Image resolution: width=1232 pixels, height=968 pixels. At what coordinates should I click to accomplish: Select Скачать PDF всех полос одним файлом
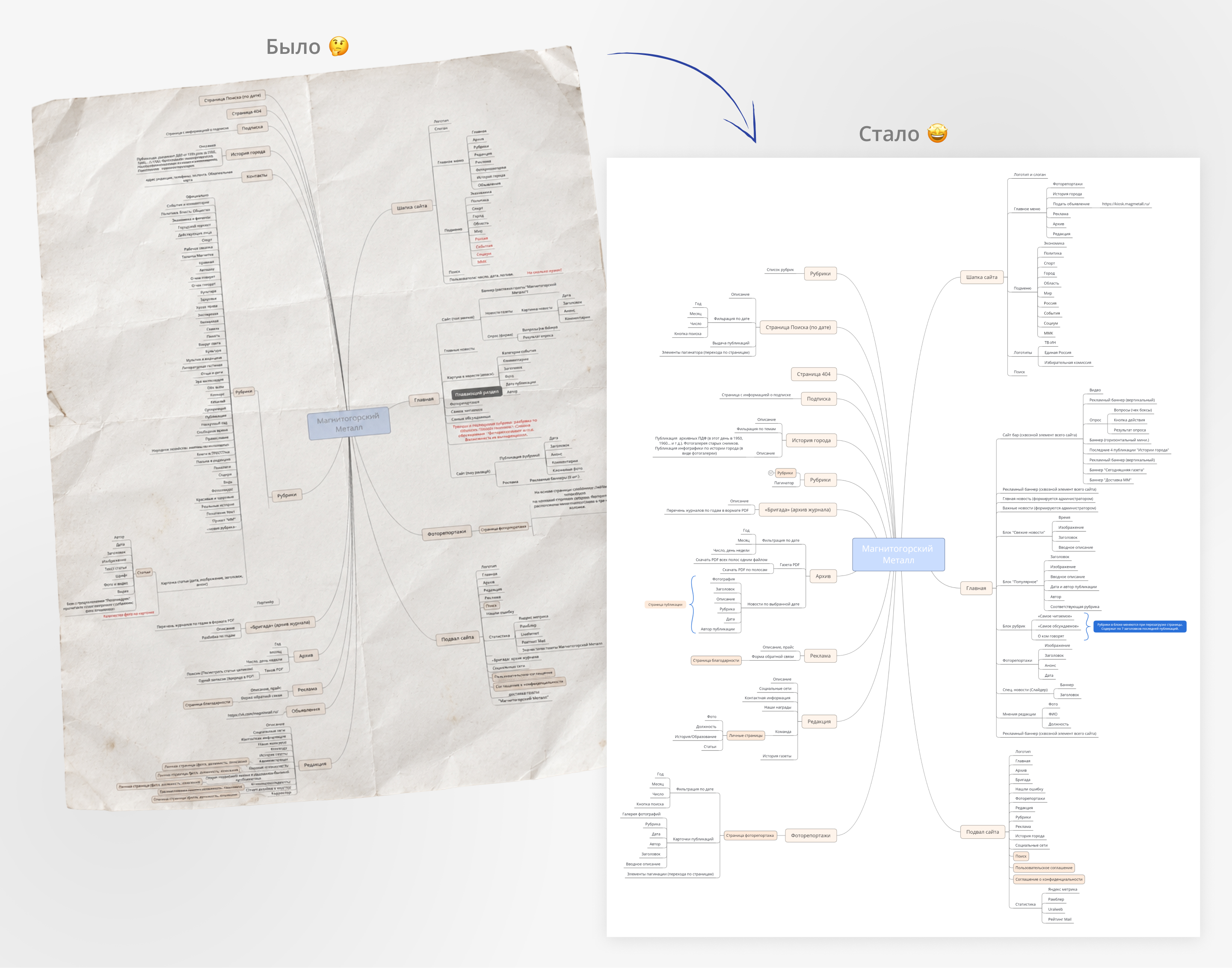pos(731,560)
